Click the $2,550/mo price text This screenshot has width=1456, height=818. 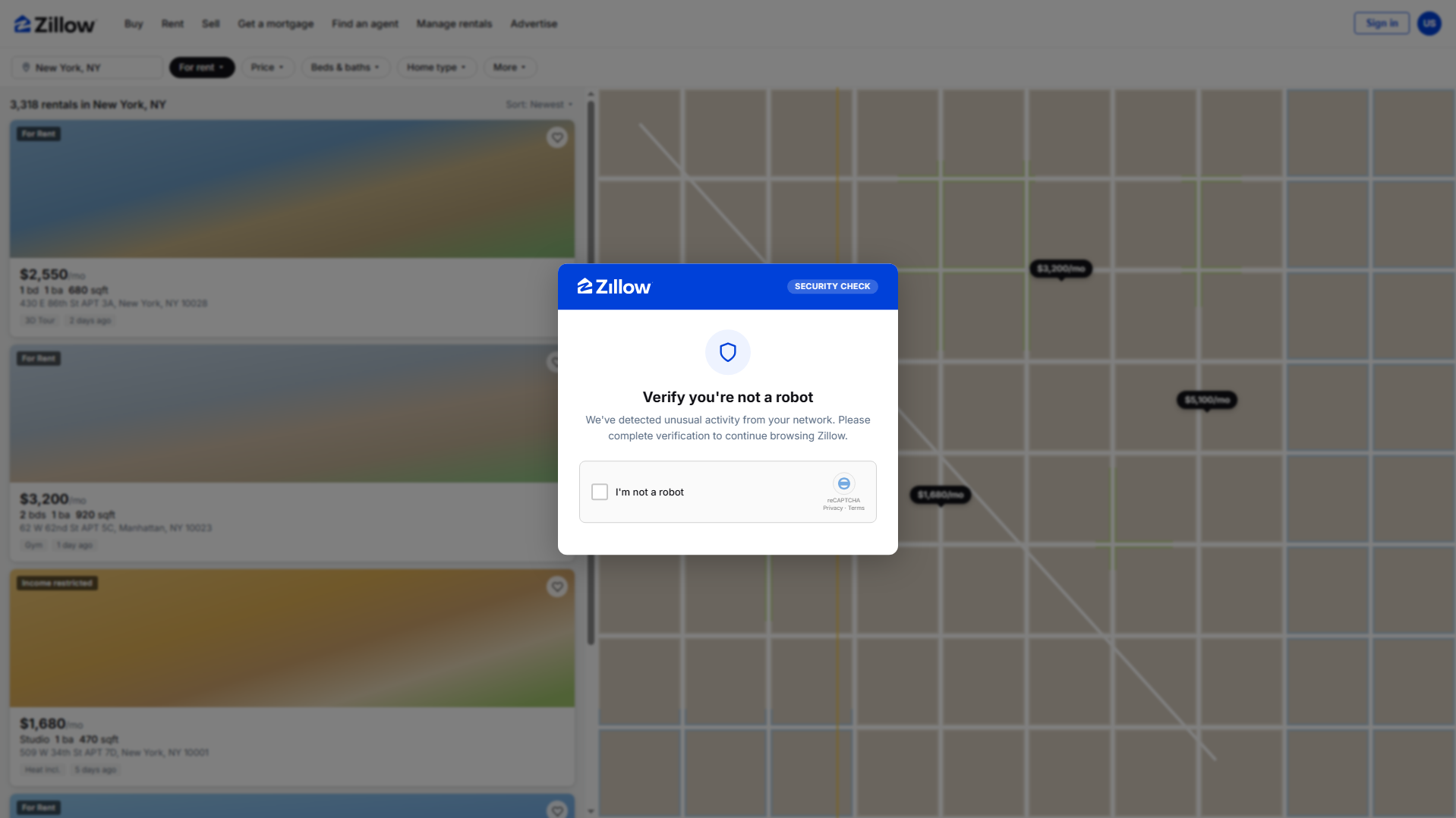[52, 274]
